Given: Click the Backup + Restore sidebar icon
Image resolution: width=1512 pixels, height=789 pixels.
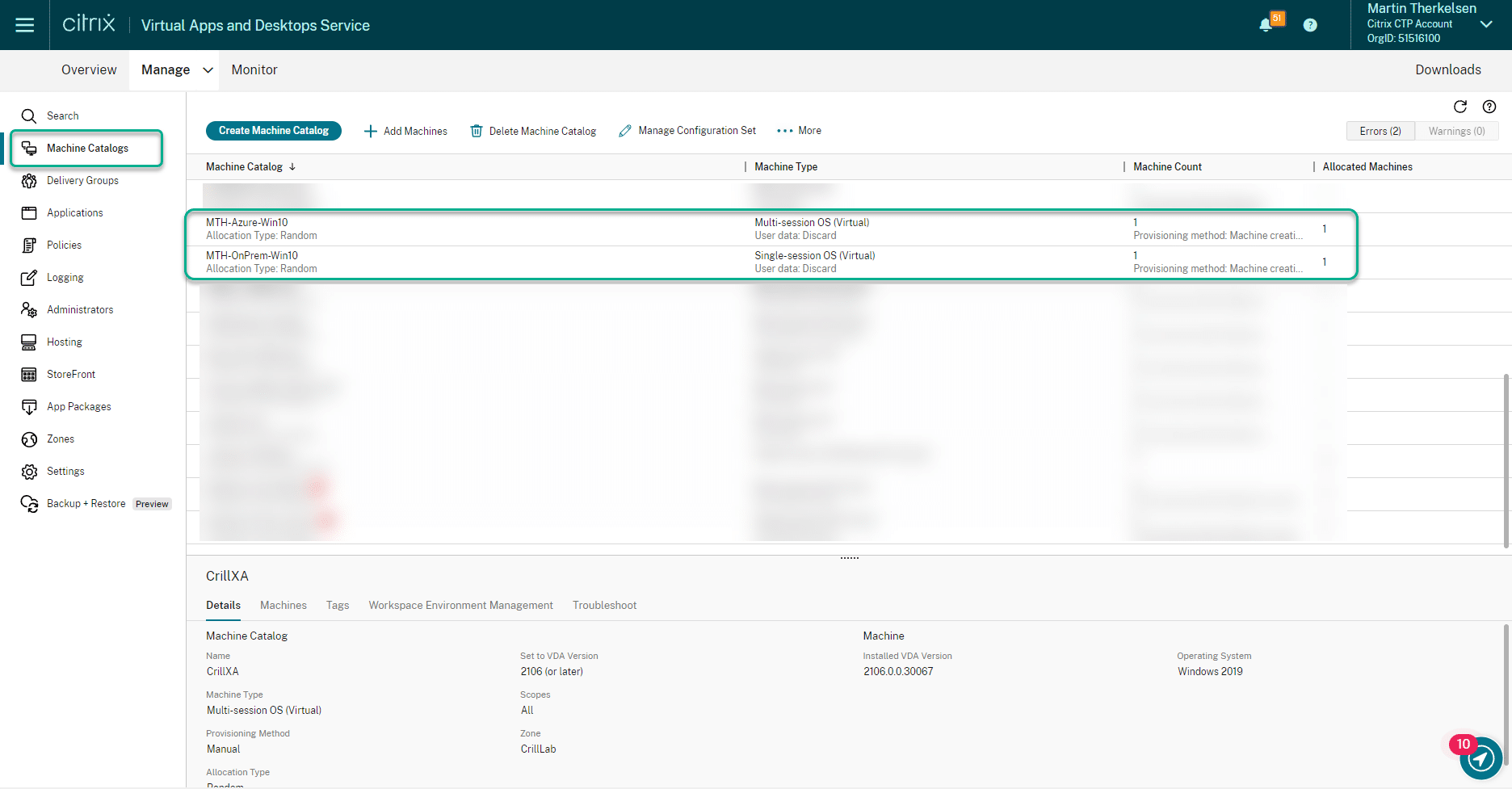Looking at the screenshot, I should [x=29, y=504].
